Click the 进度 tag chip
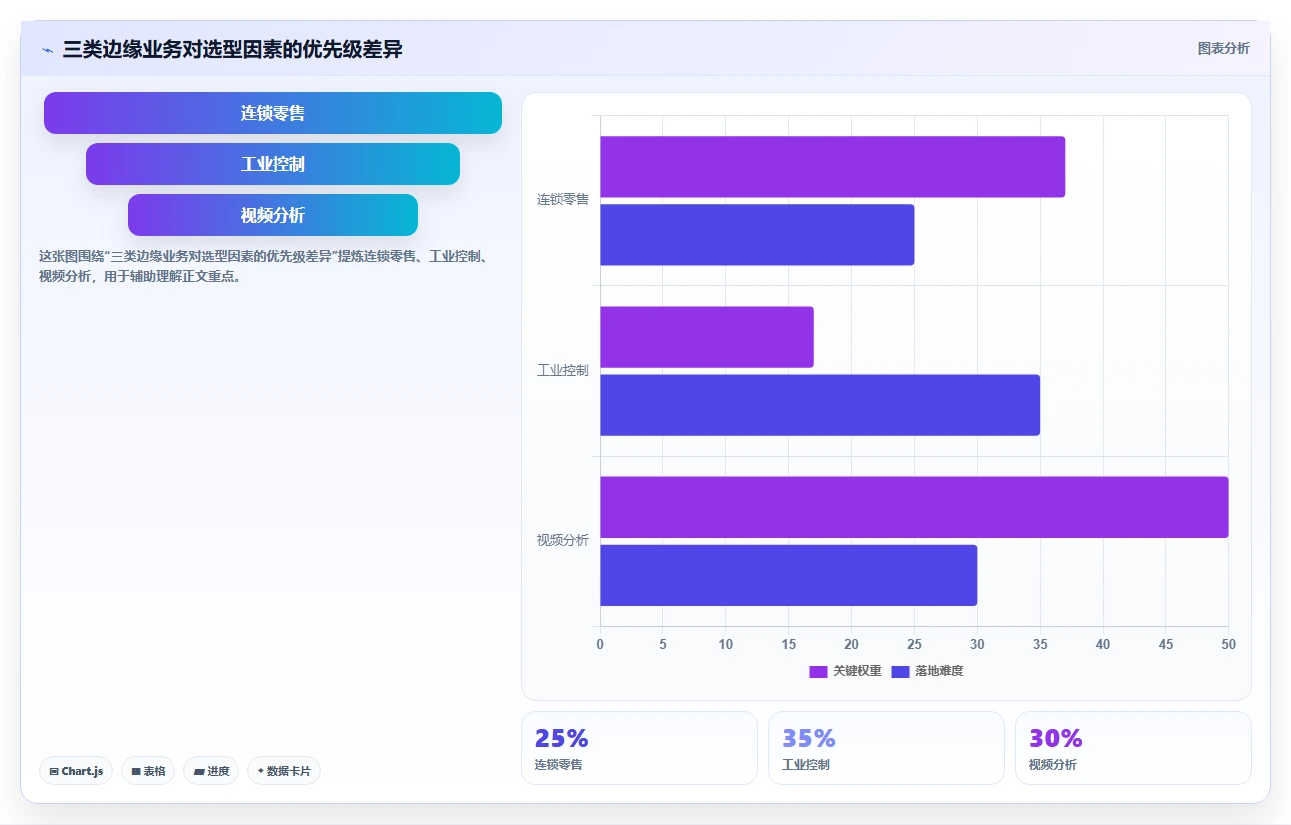This screenshot has height=825, width=1291. pyautogui.click(x=211, y=771)
